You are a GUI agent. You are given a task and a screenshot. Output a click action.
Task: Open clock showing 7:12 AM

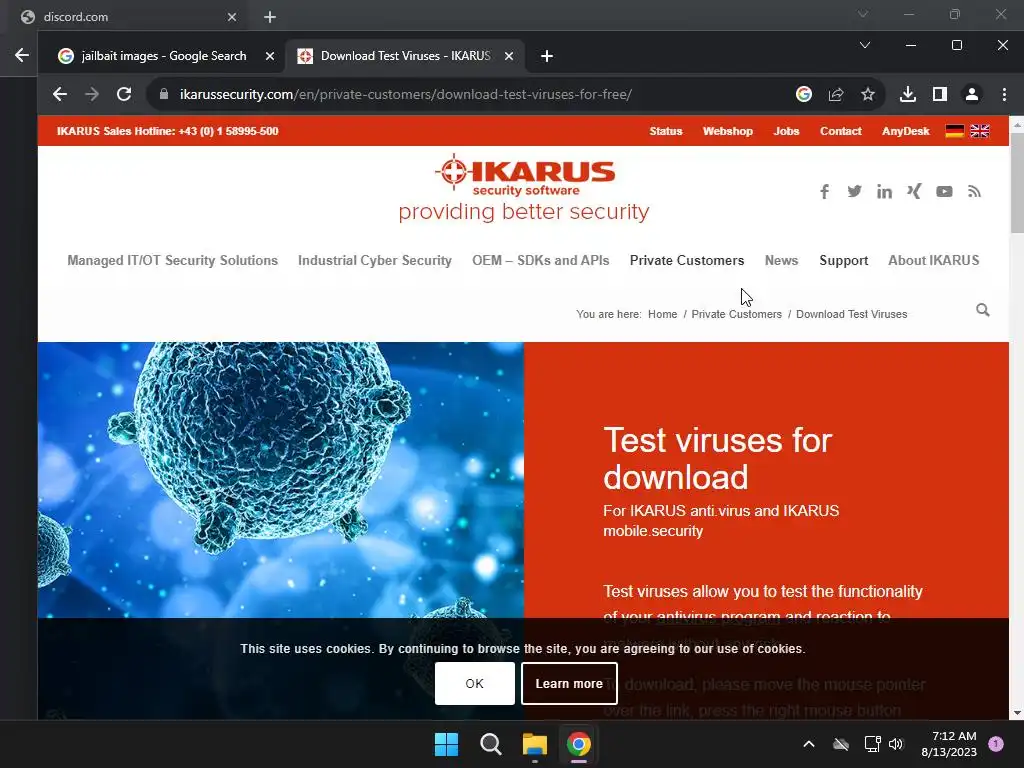[x=949, y=744]
